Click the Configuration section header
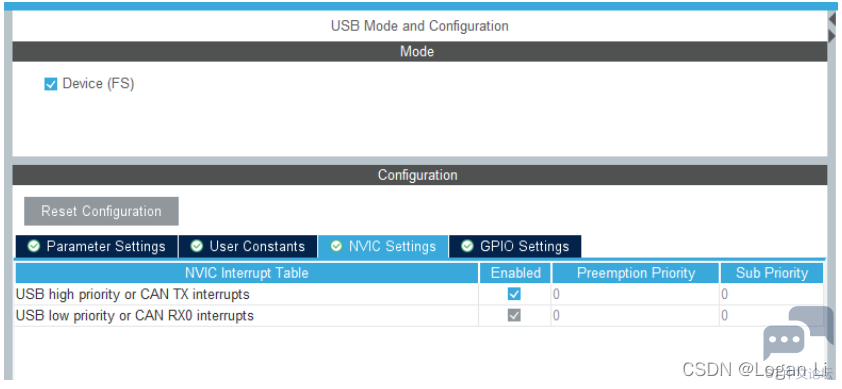The height and width of the screenshot is (389, 842). pyautogui.click(x=419, y=175)
